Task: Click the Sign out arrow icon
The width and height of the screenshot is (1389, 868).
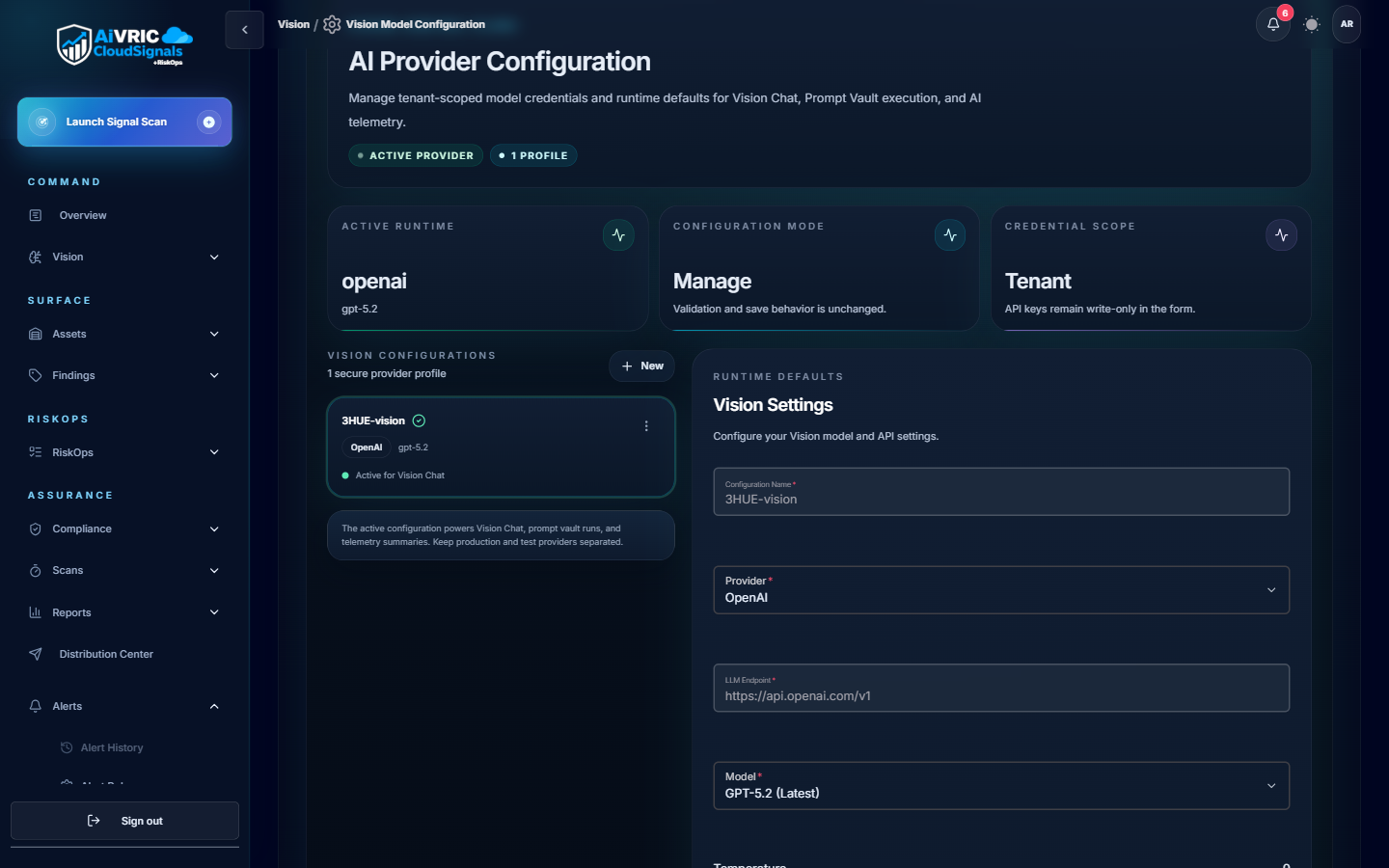Action: tap(94, 821)
